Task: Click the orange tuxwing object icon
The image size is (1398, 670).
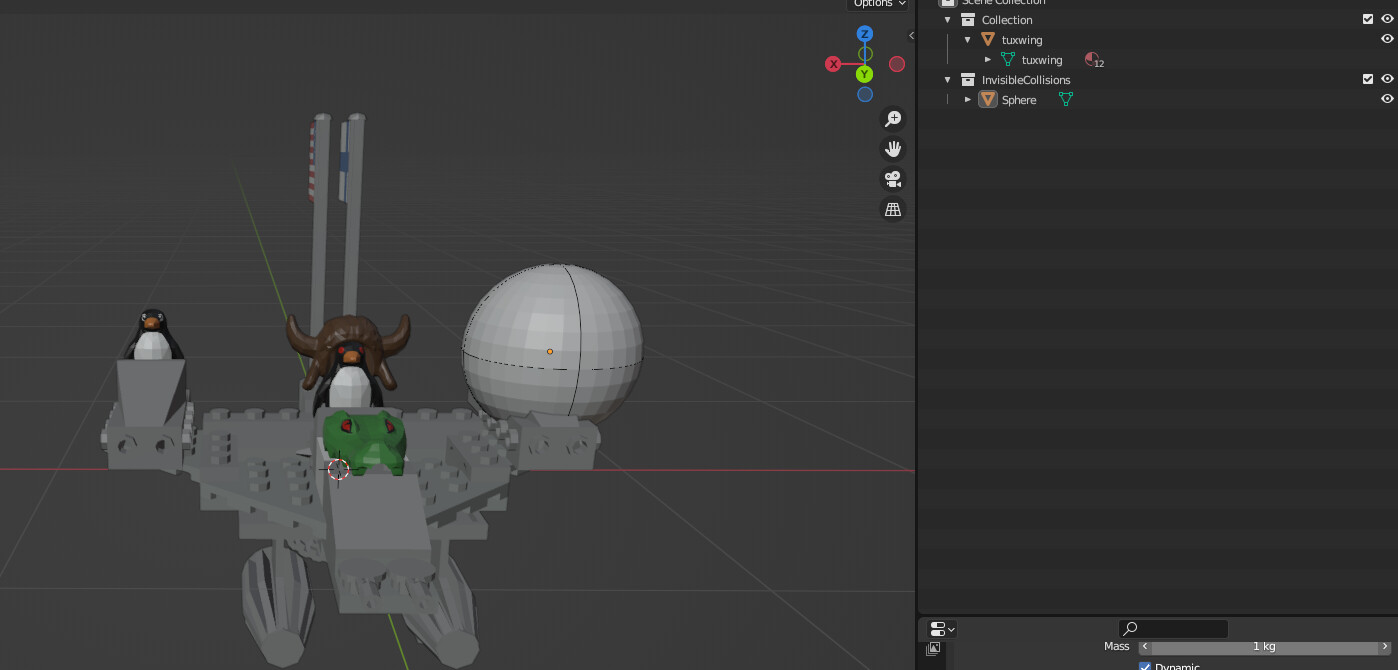Action: [988, 40]
